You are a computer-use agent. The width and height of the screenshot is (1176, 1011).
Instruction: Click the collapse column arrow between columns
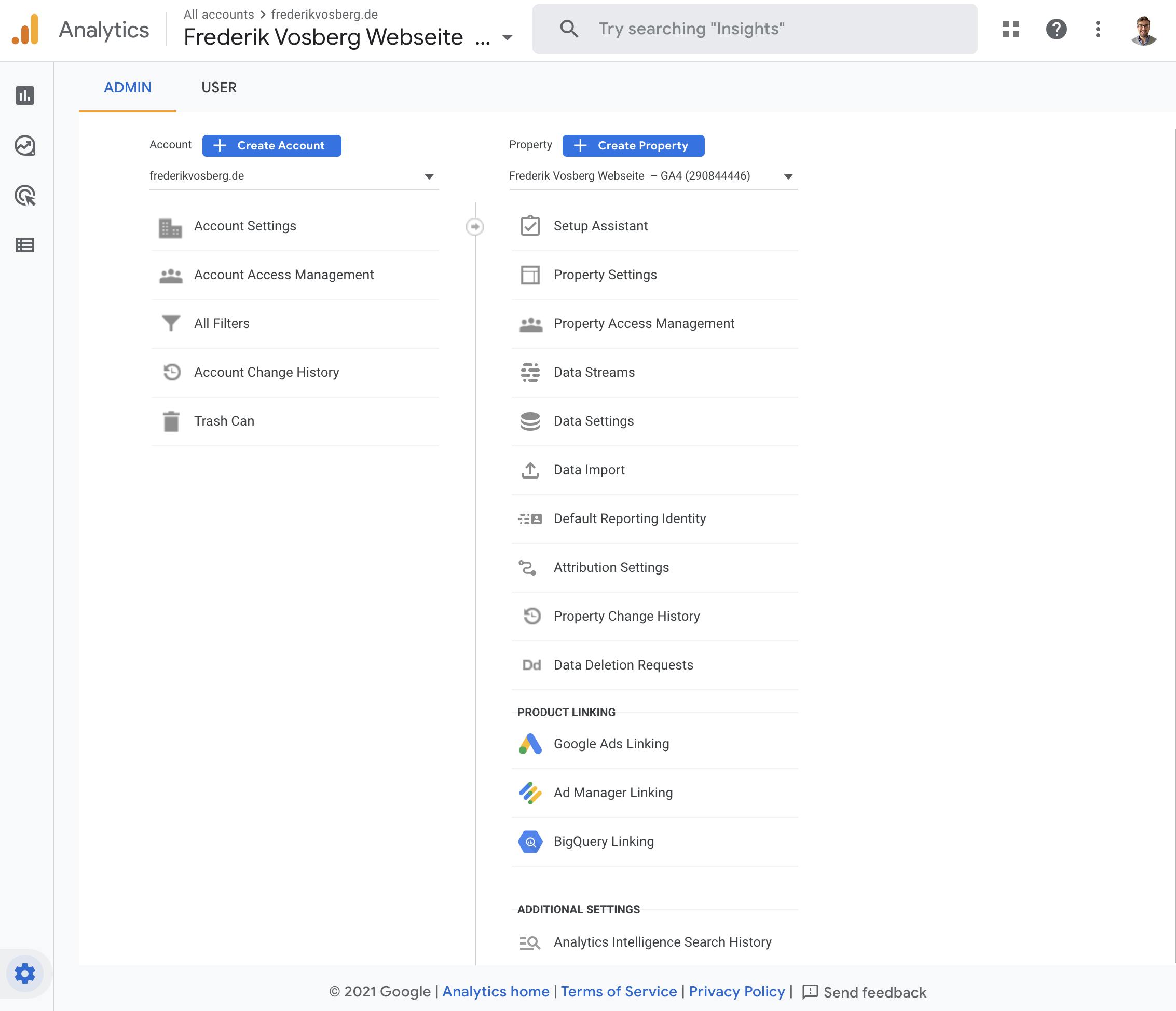(x=475, y=226)
